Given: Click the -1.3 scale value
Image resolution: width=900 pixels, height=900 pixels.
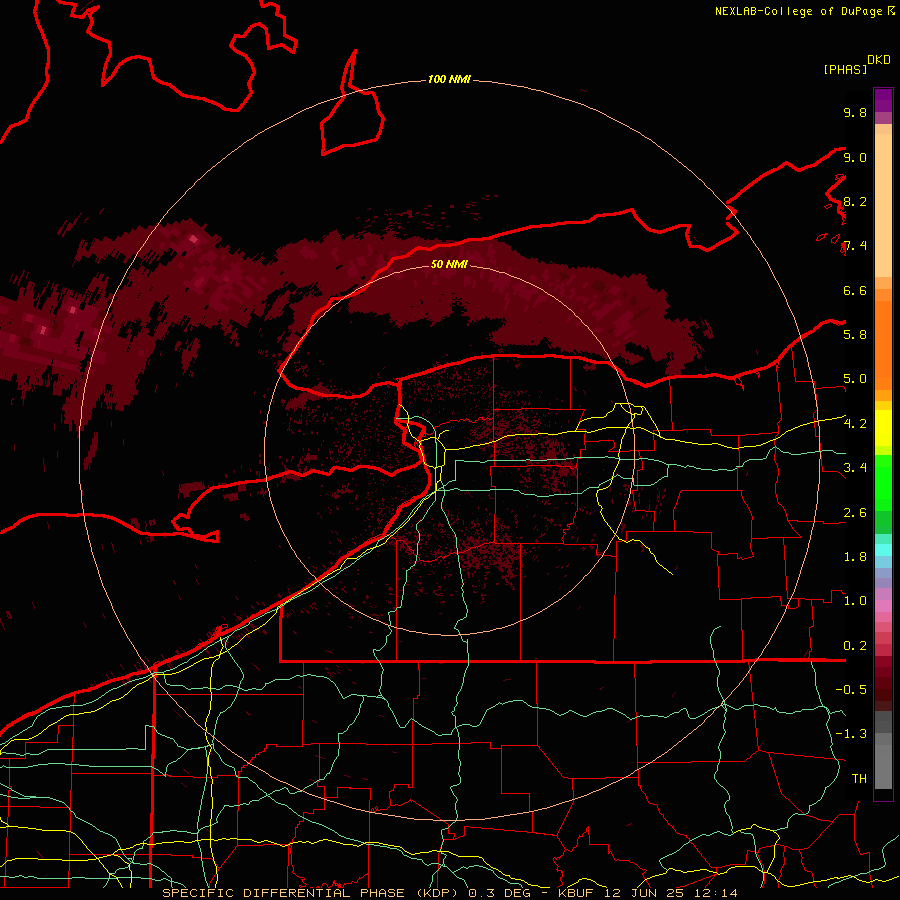Looking at the screenshot, I should click(851, 734).
